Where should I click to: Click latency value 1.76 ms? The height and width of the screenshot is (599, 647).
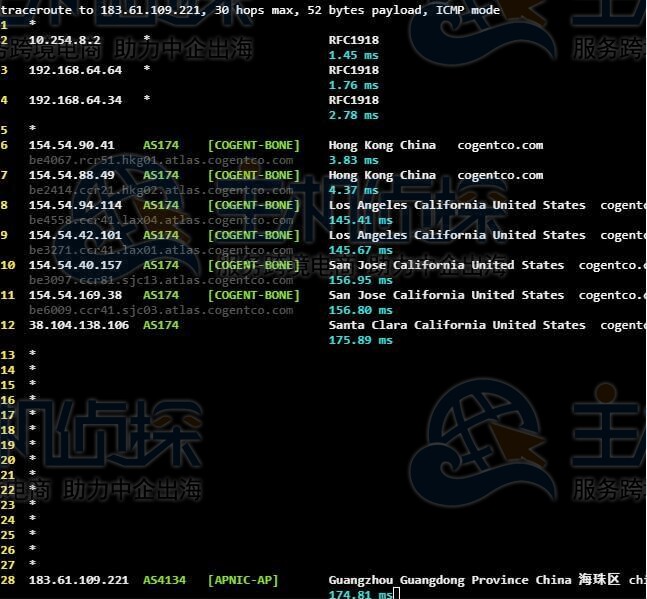click(x=353, y=85)
